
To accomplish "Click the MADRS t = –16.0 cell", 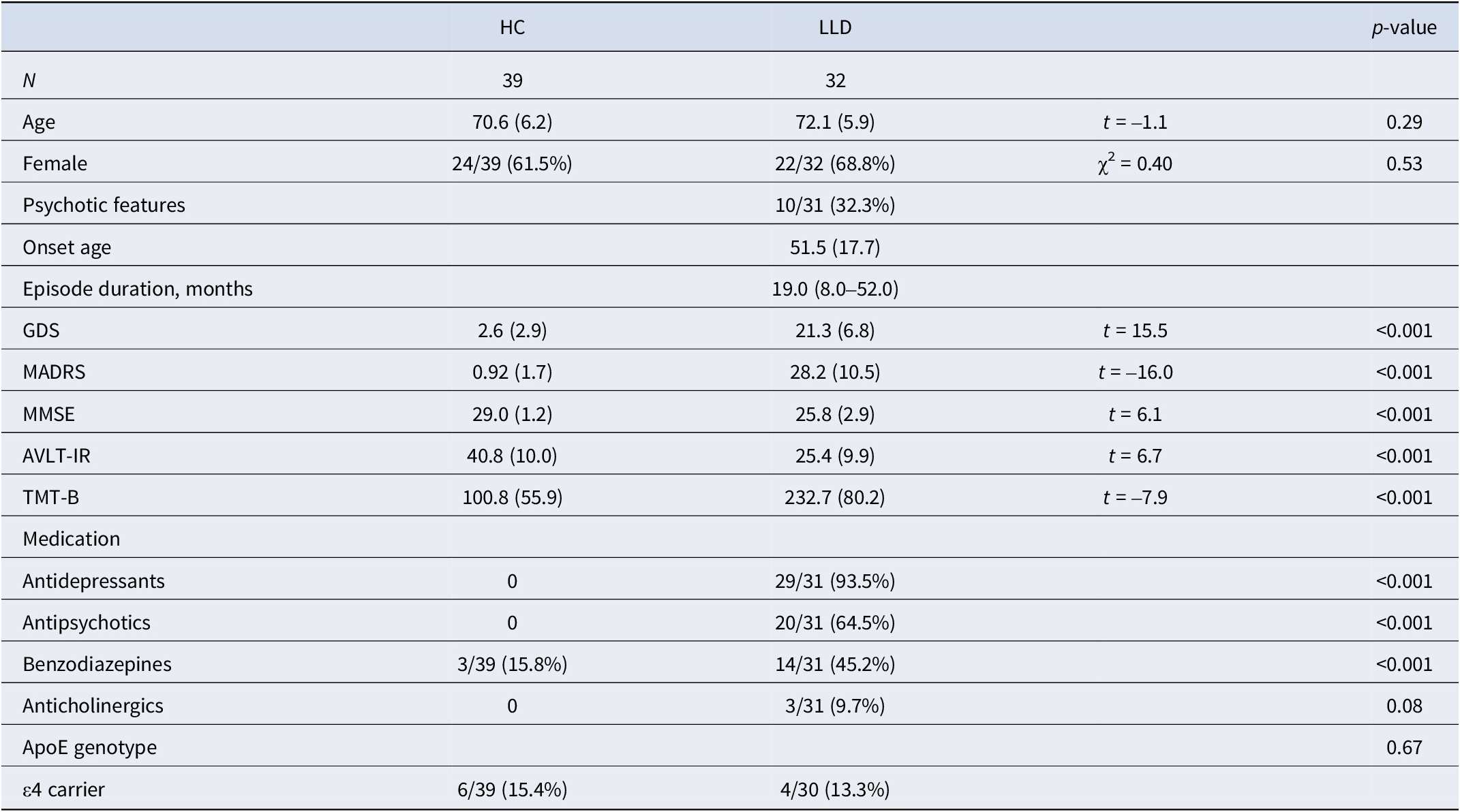I will pos(1136,372).
